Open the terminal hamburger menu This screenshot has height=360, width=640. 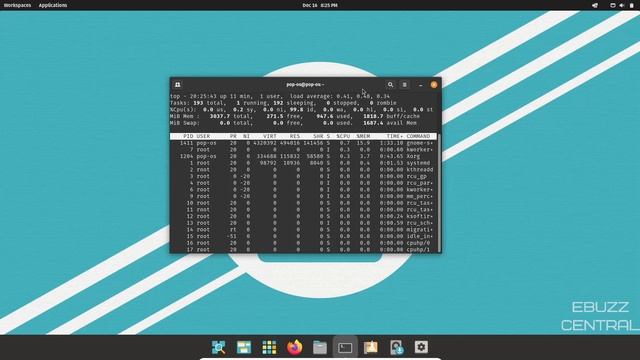(x=404, y=84)
